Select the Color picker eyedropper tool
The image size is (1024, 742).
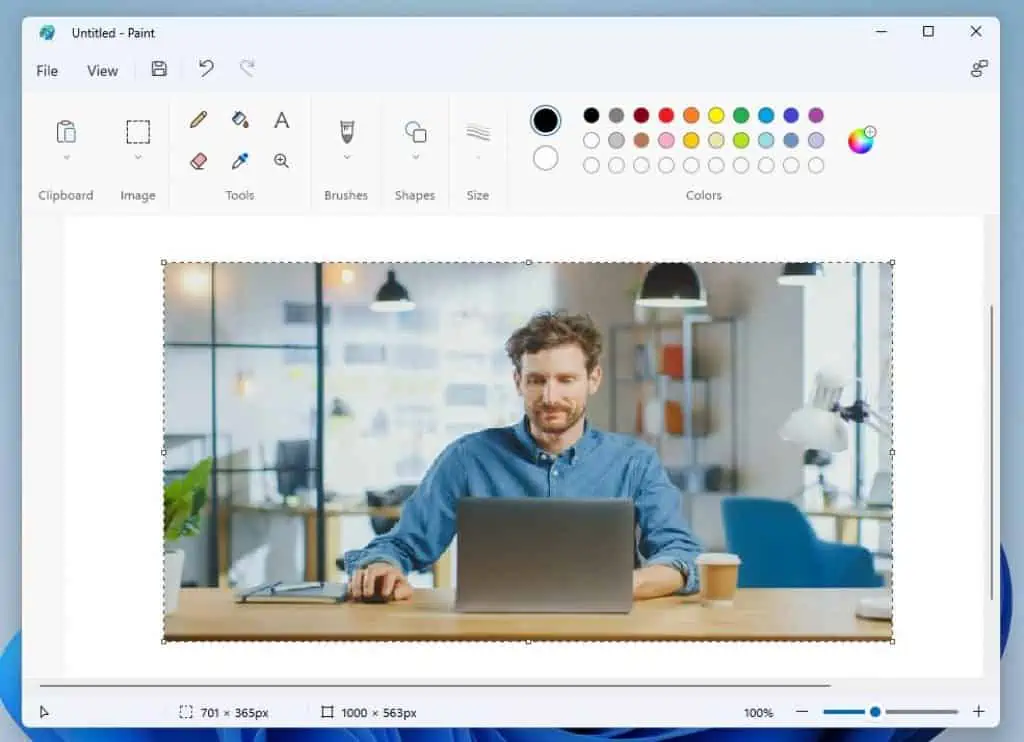pos(240,161)
